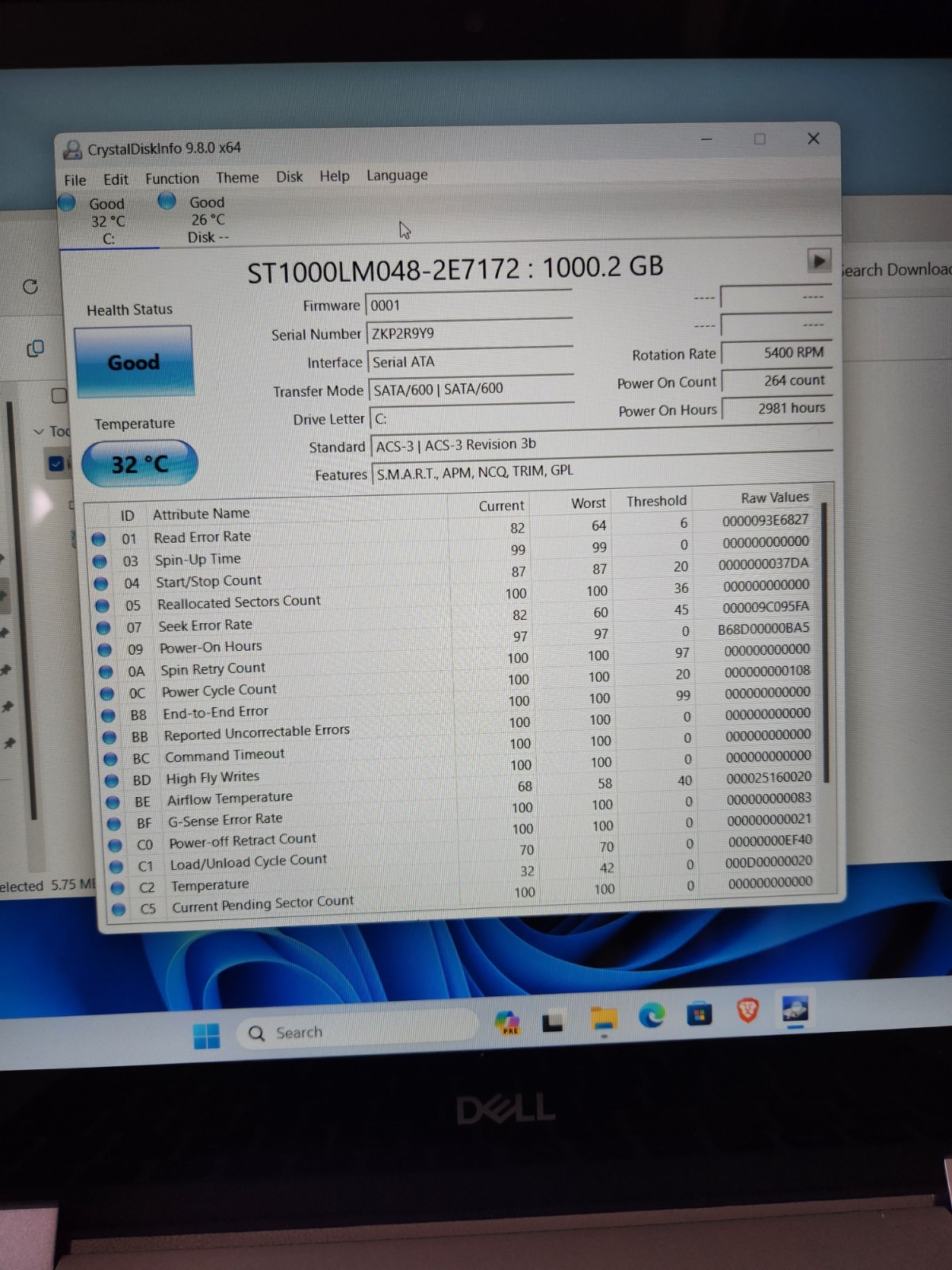Click the refresh icon in the background window
The image size is (952, 1270).
[x=30, y=287]
